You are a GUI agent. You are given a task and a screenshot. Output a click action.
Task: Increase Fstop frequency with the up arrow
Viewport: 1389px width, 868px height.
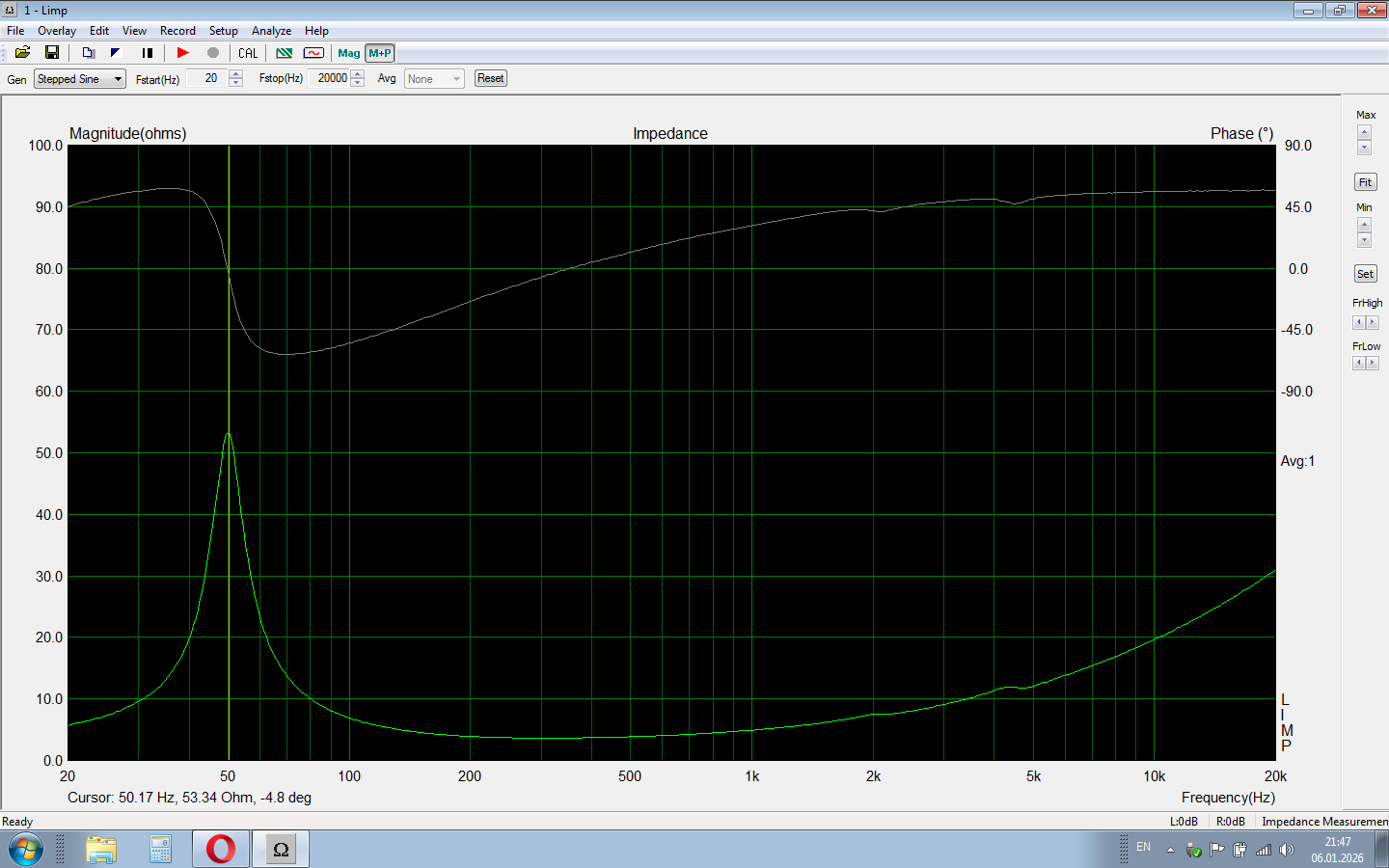point(358,74)
